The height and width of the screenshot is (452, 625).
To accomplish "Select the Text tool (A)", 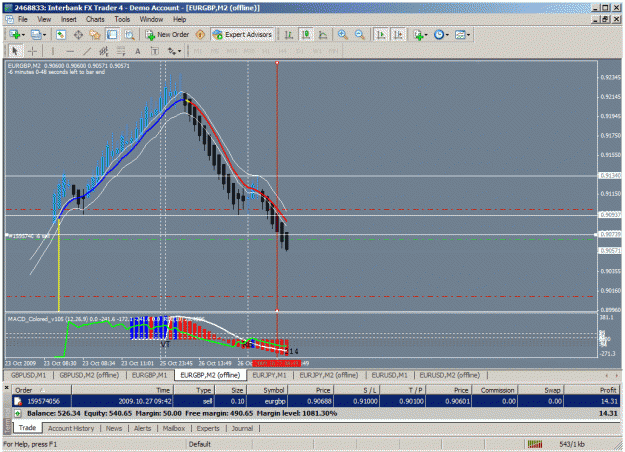I will tap(138, 51).
